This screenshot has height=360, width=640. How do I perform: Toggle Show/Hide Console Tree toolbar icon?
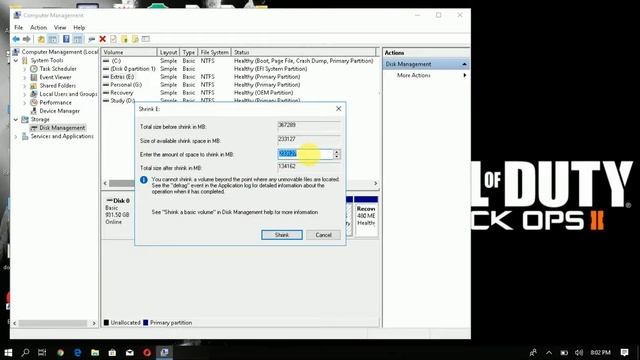[53, 39]
